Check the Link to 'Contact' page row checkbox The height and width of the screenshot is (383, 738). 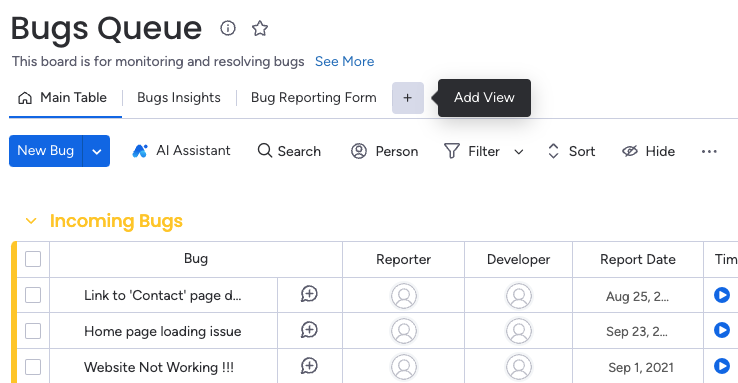33,295
